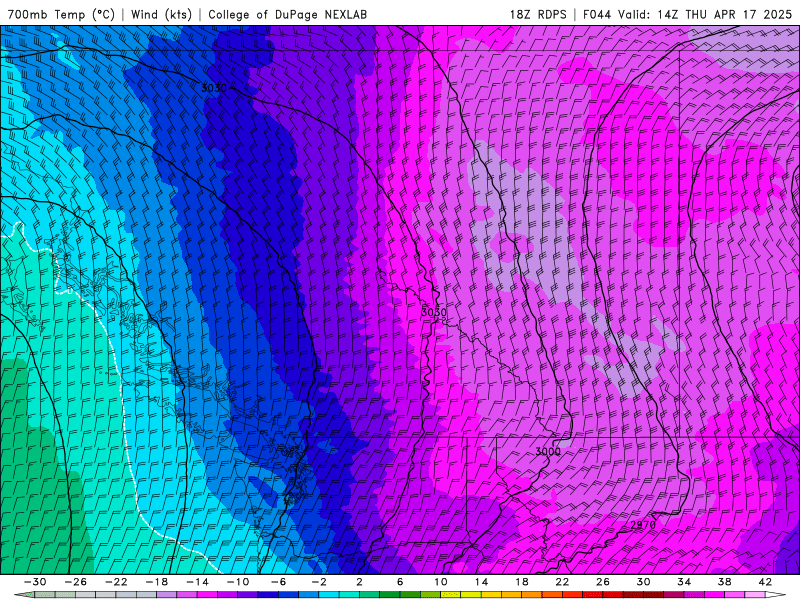Click the -2 value on the temperature scale

click(x=319, y=582)
